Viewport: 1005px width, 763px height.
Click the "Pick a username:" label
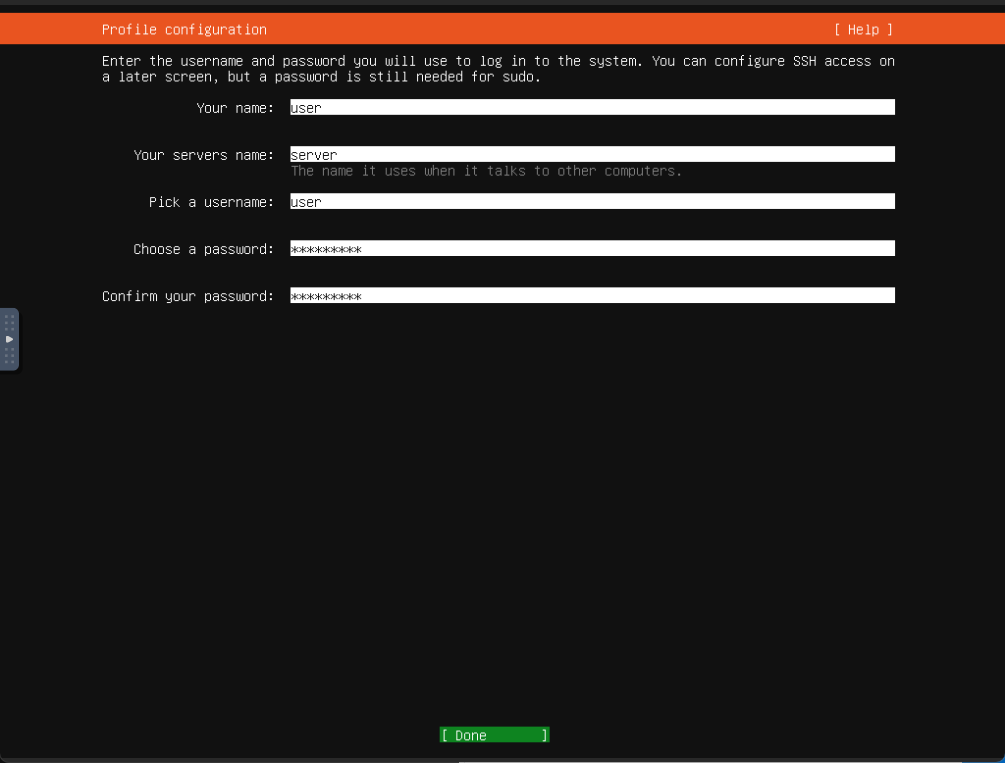(x=211, y=202)
